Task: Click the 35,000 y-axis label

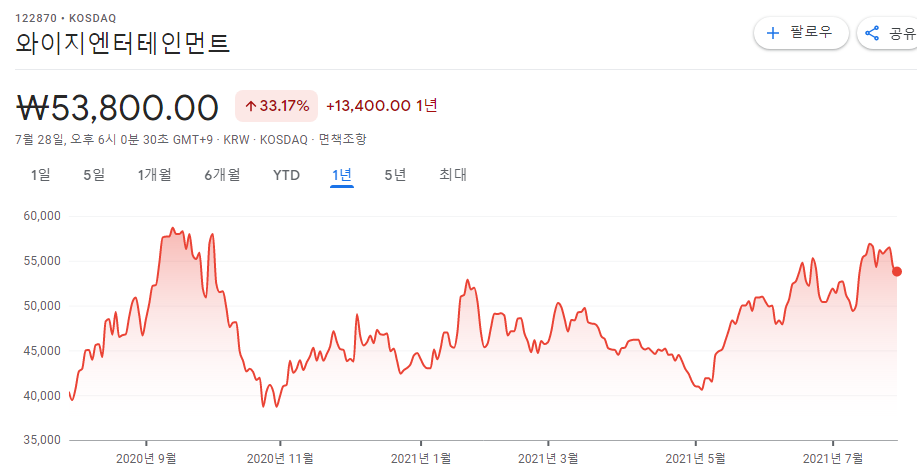Action: [x=40, y=440]
